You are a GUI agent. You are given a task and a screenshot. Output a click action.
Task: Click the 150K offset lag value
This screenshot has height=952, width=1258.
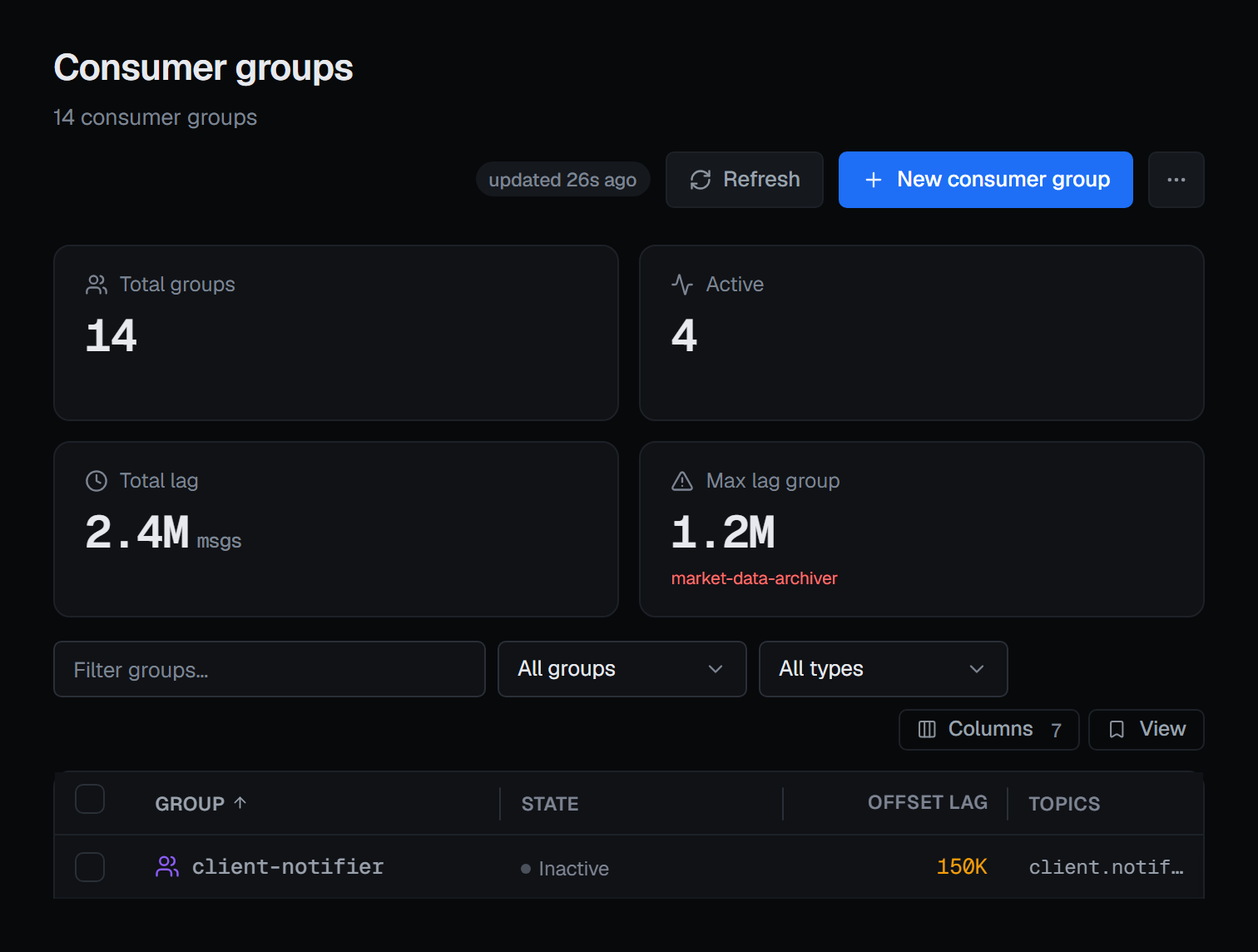pos(962,867)
